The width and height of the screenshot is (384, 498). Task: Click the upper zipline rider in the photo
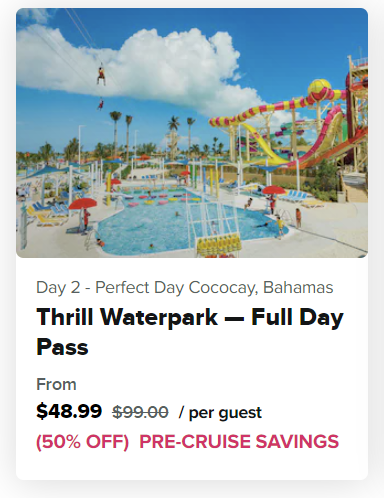coord(101,75)
